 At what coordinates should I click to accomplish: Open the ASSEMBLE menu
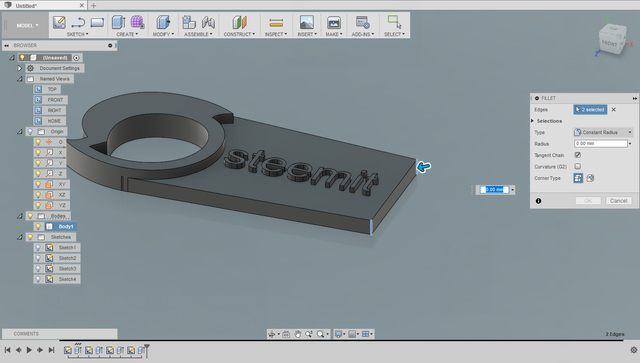pos(198,34)
